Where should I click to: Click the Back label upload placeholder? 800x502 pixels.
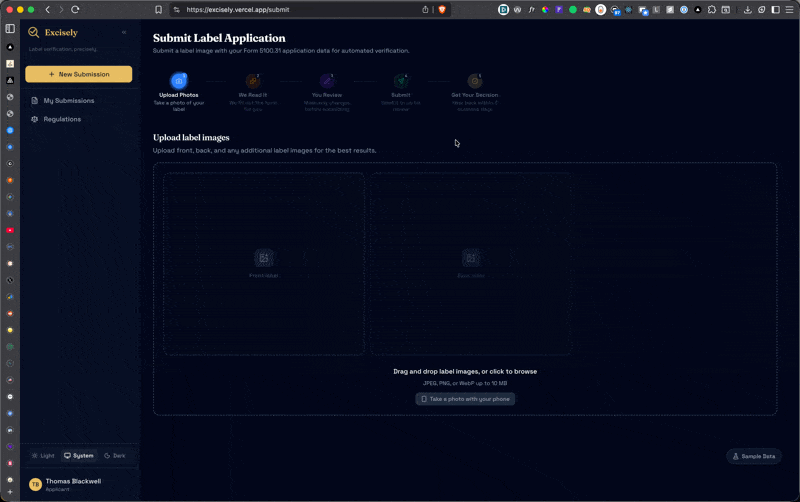471,263
